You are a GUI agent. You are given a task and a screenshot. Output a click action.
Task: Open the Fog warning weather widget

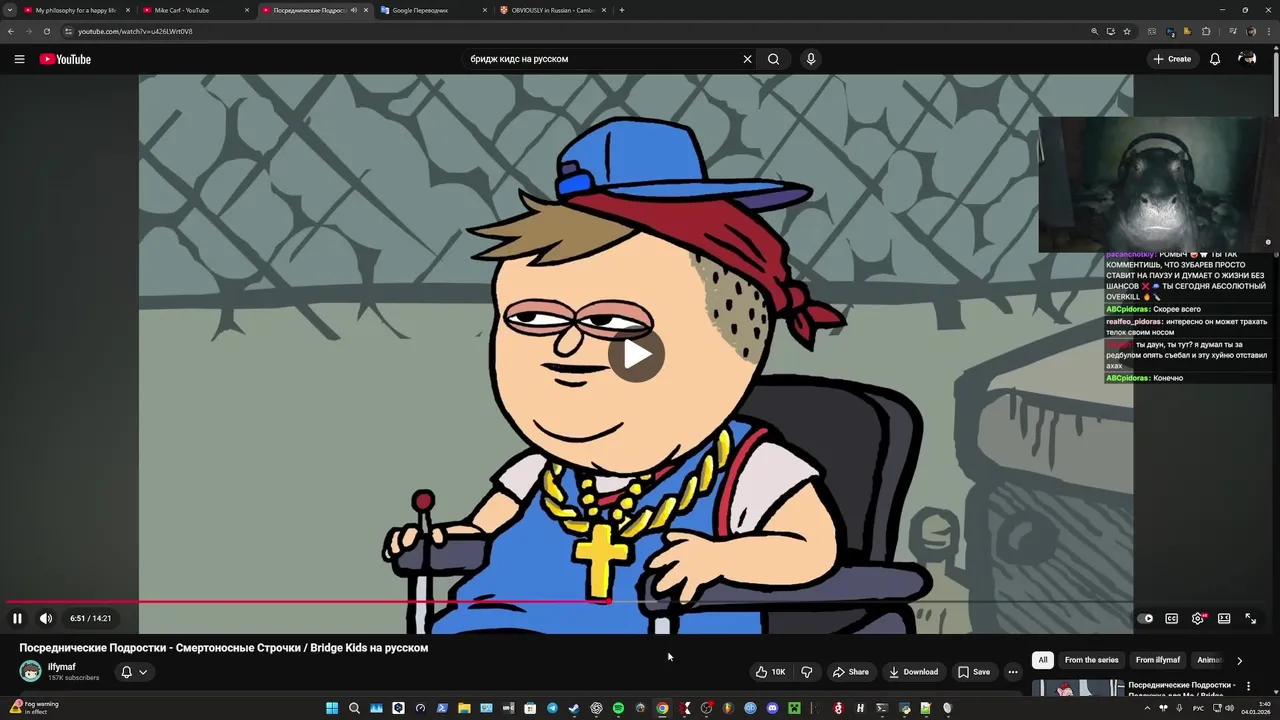click(33, 708)
